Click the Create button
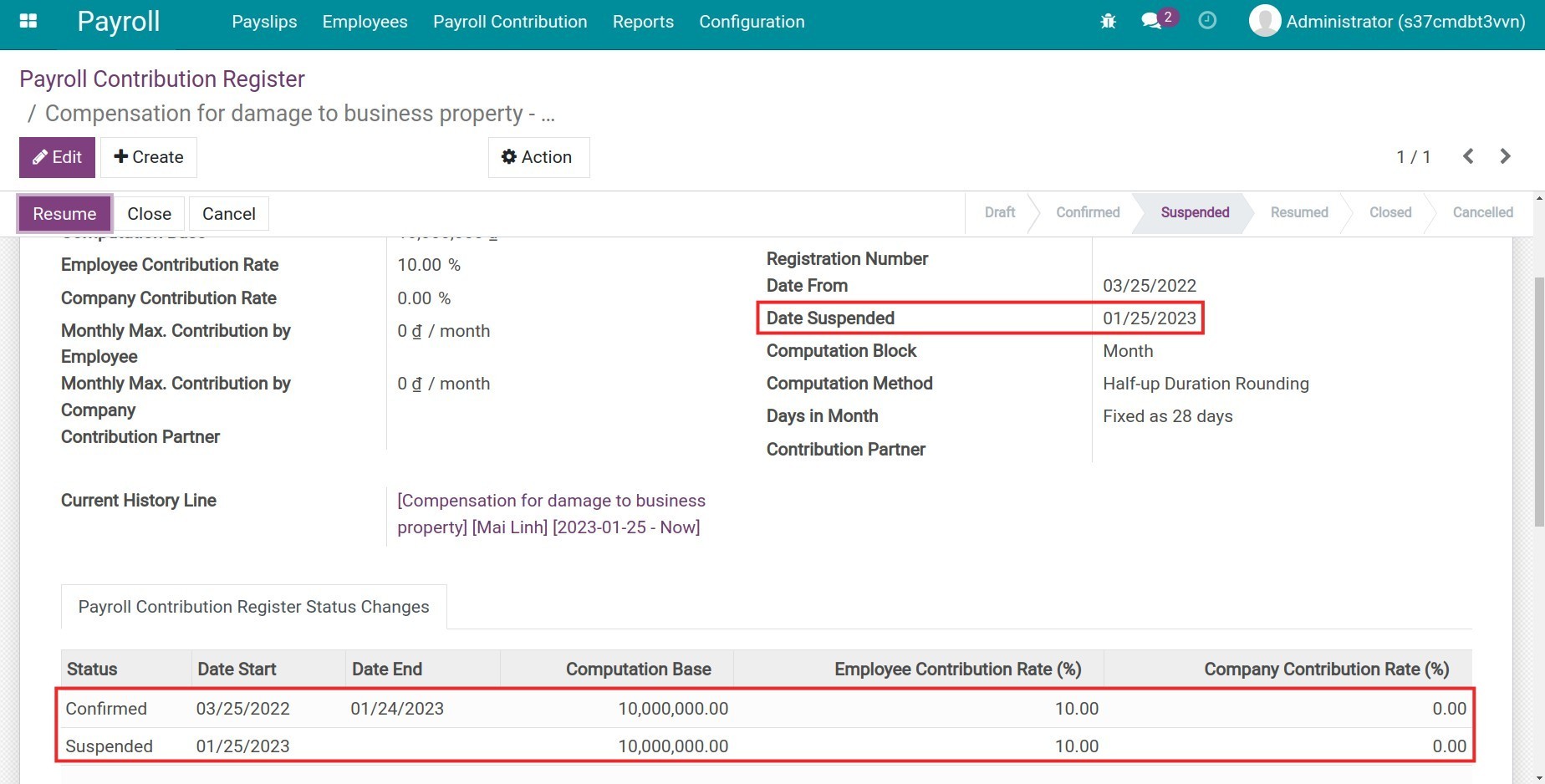1545x784 pixels. [148, 156]
